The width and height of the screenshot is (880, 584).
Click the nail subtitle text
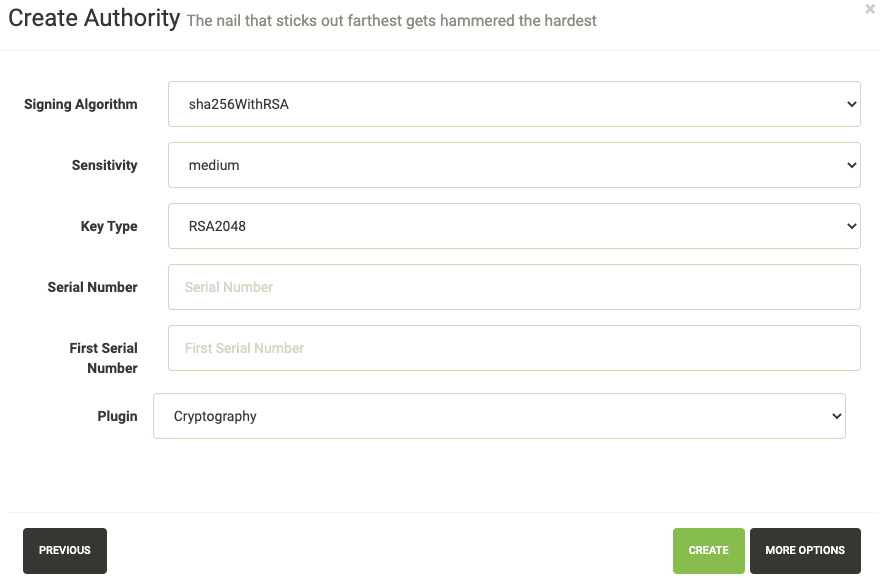(x=391, y=20)
